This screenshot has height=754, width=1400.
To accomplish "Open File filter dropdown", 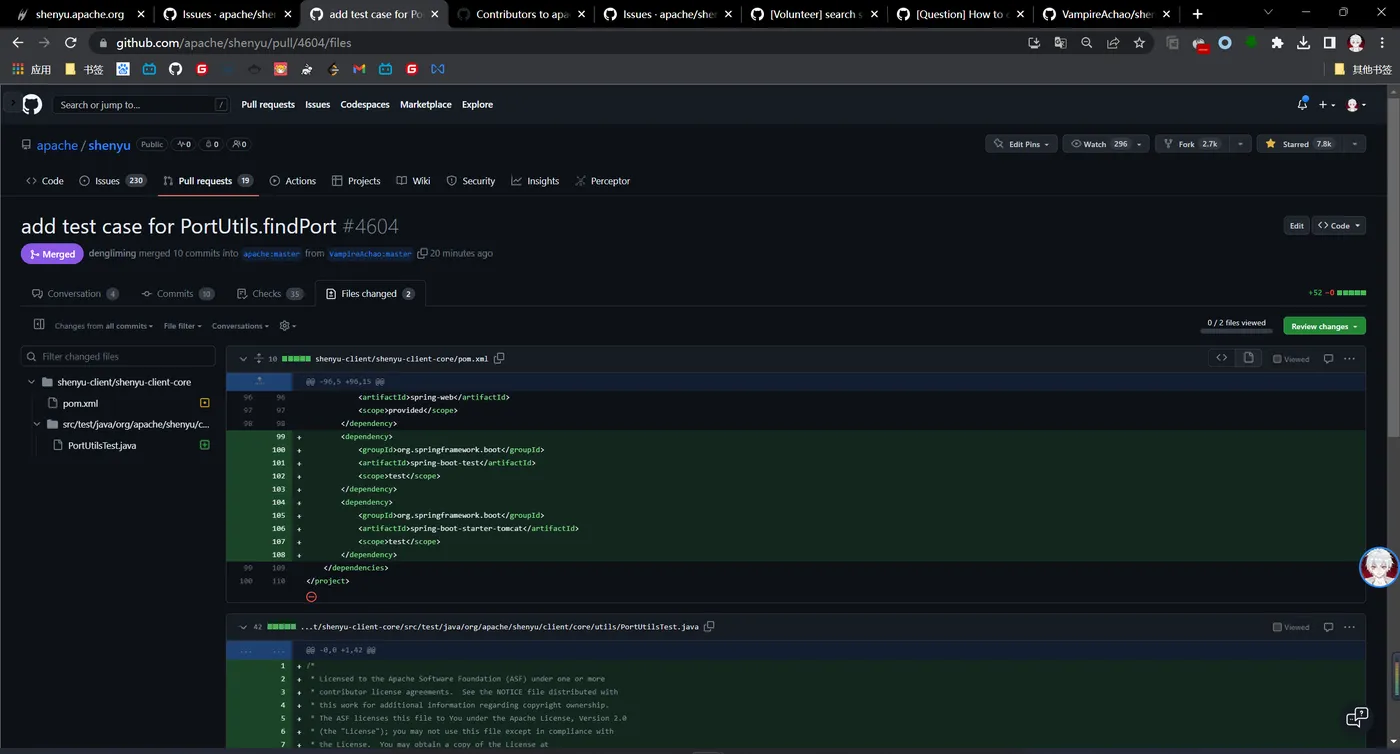I will [183, 326].
